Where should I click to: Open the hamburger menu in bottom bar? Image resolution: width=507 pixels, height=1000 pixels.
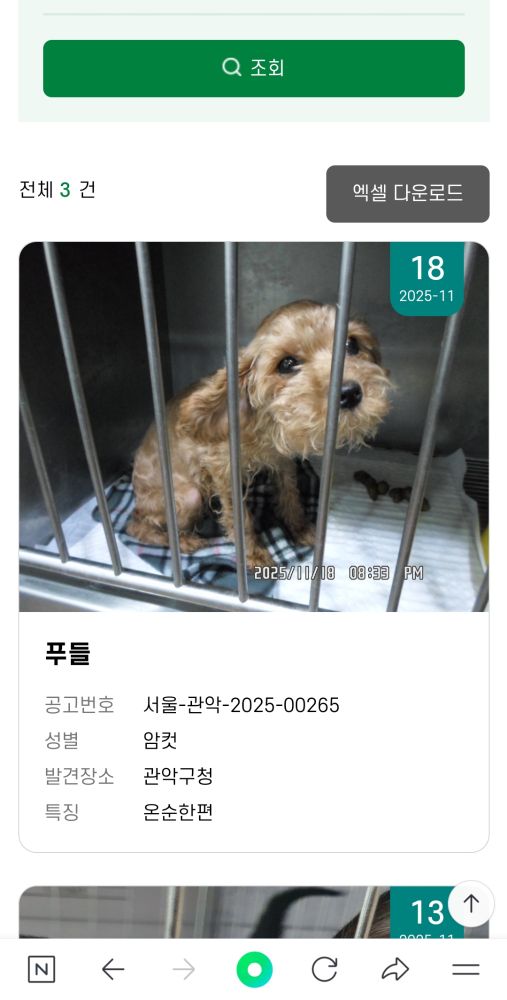[466, 970]
